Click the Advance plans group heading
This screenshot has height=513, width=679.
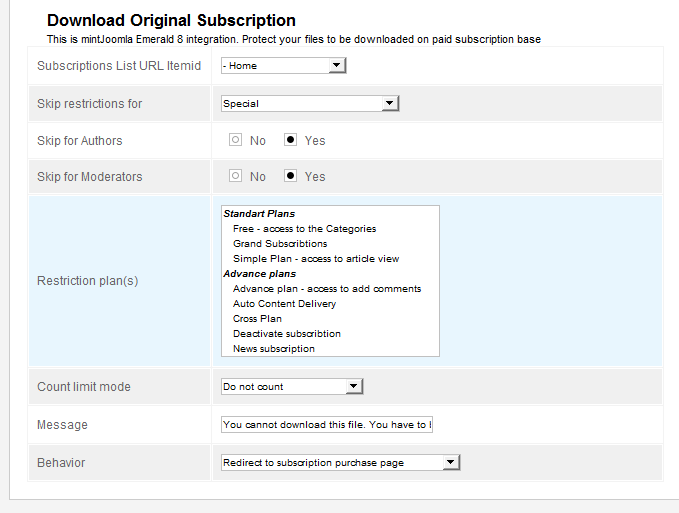pos(259,274)
